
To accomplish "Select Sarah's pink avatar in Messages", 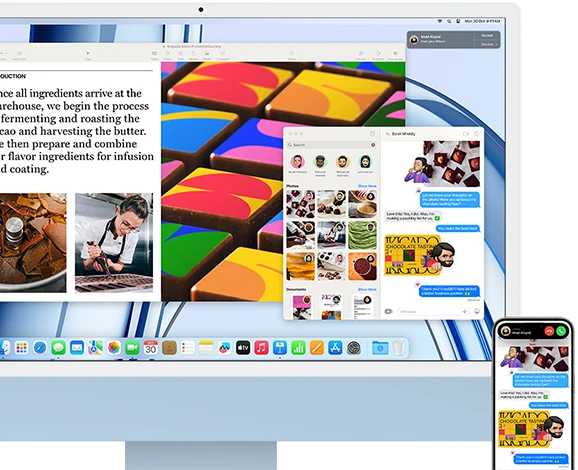I will pos(297,161).
